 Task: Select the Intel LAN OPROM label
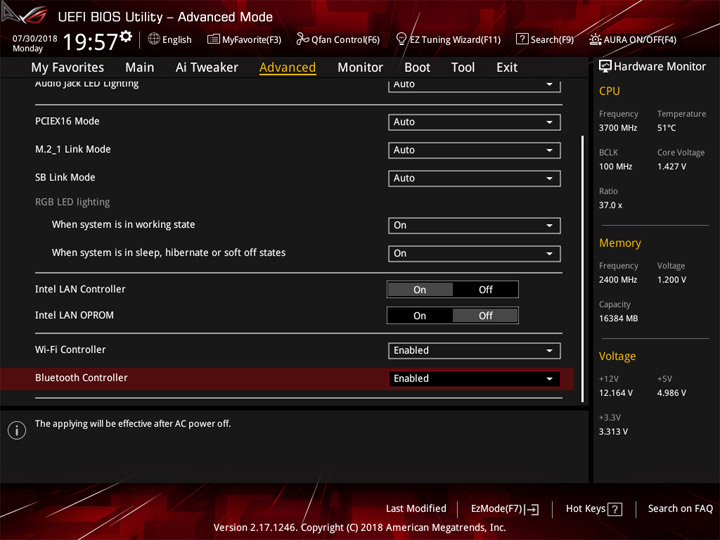74,315
